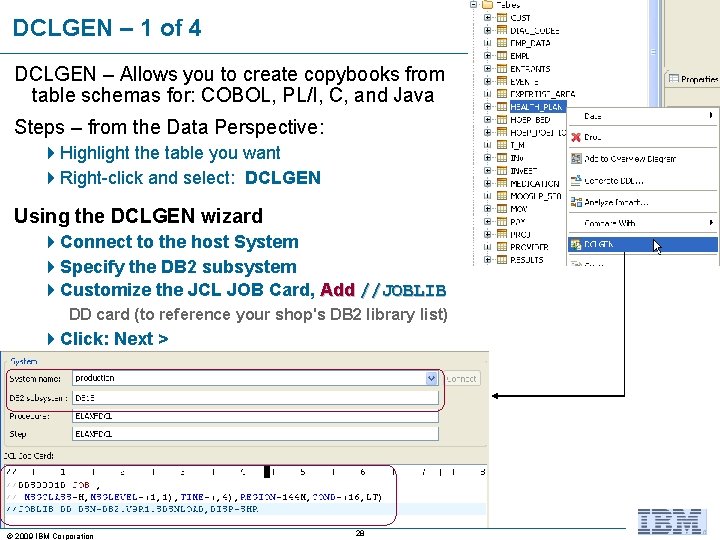
Task: Click the DCLGEN menu icon
Action: [x=576, y=244]
